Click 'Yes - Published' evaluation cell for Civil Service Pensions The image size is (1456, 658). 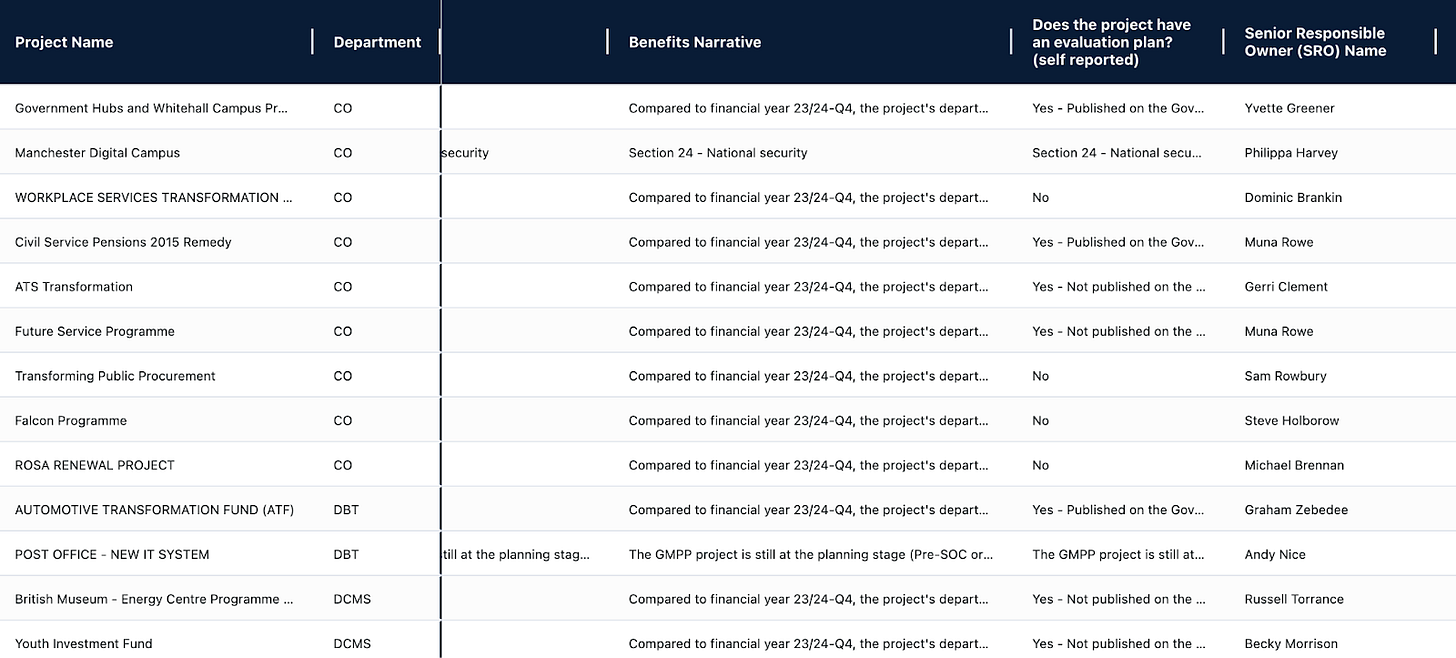coord(1119,242)
